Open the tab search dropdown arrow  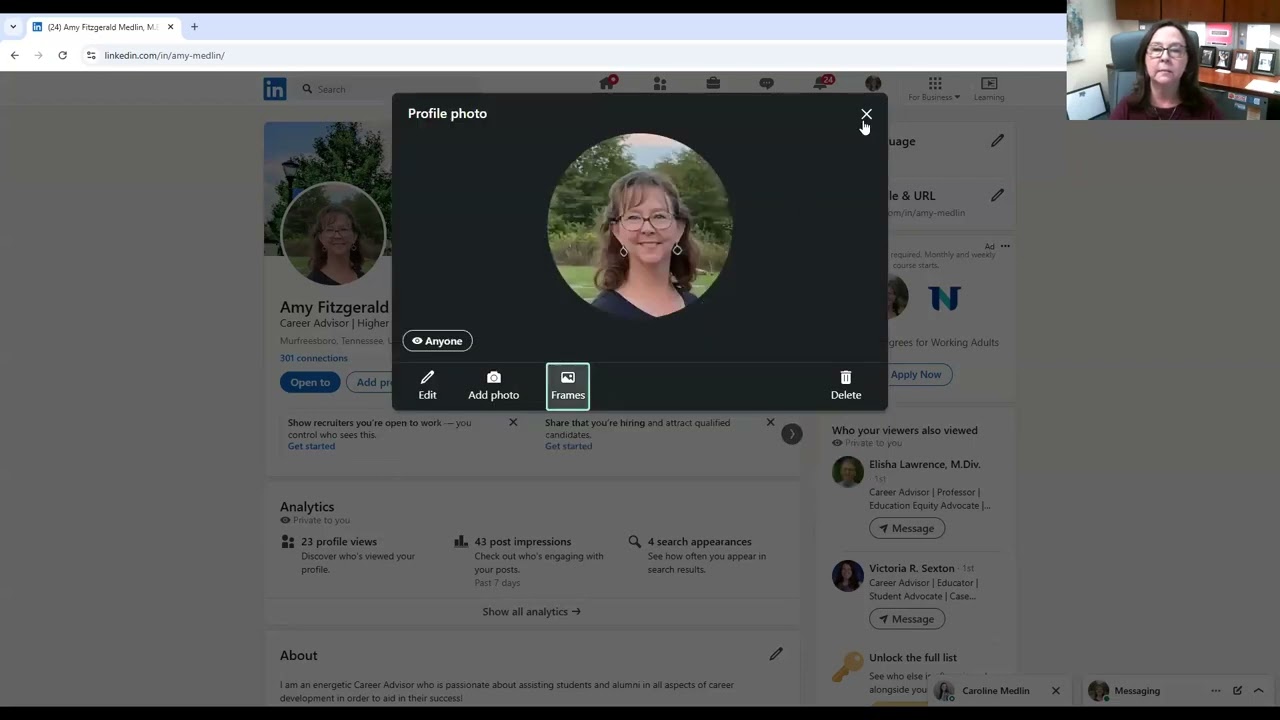12,27
